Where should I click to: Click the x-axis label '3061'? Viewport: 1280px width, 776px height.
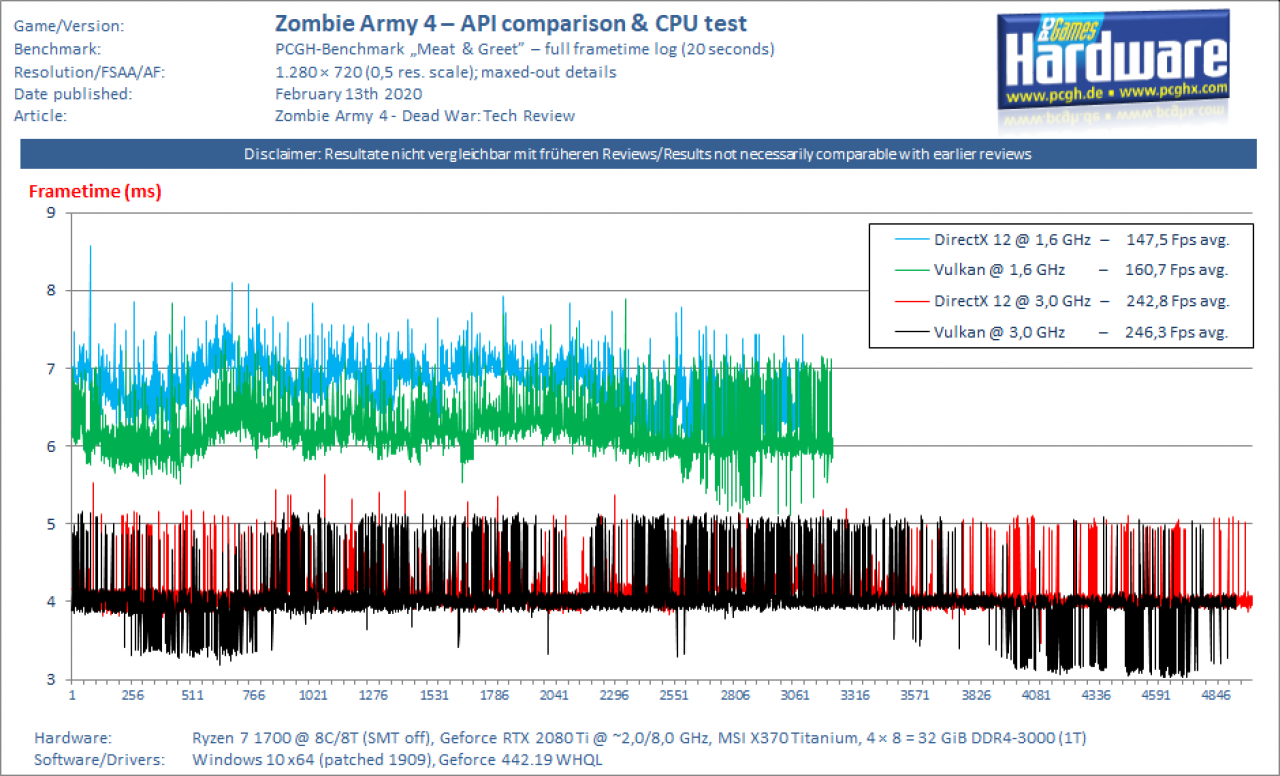(x=795, y=695)
